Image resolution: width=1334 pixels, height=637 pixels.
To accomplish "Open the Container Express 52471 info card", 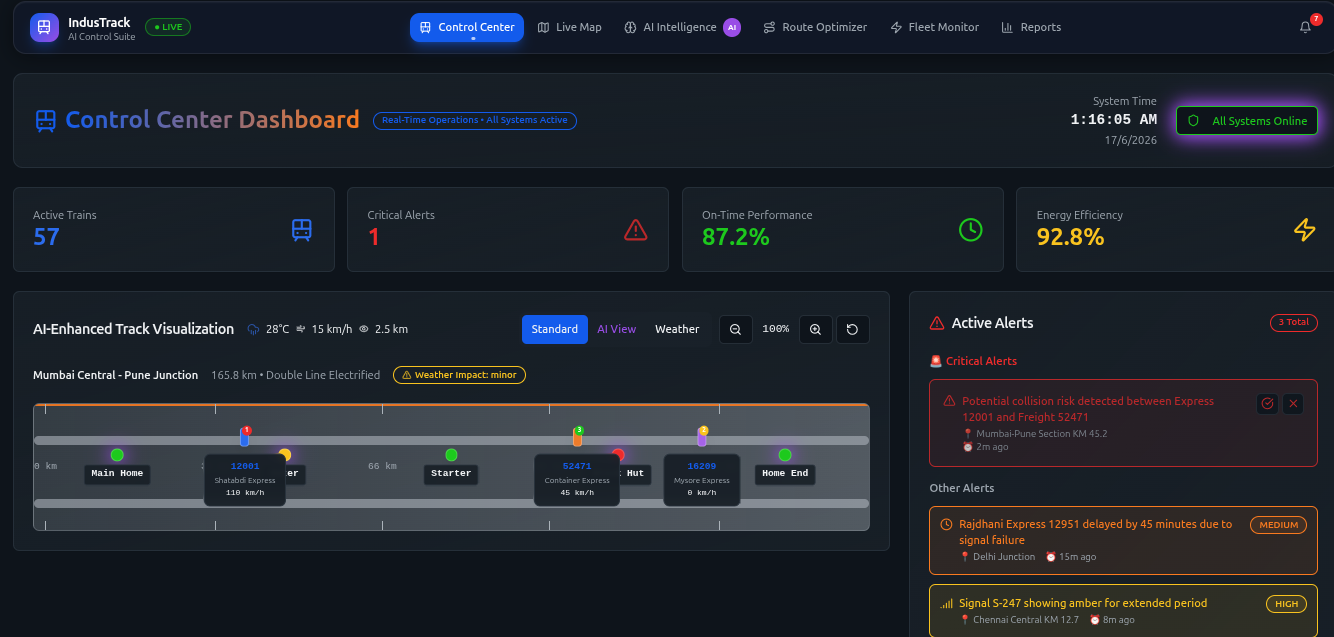I will tap(577, 480).
